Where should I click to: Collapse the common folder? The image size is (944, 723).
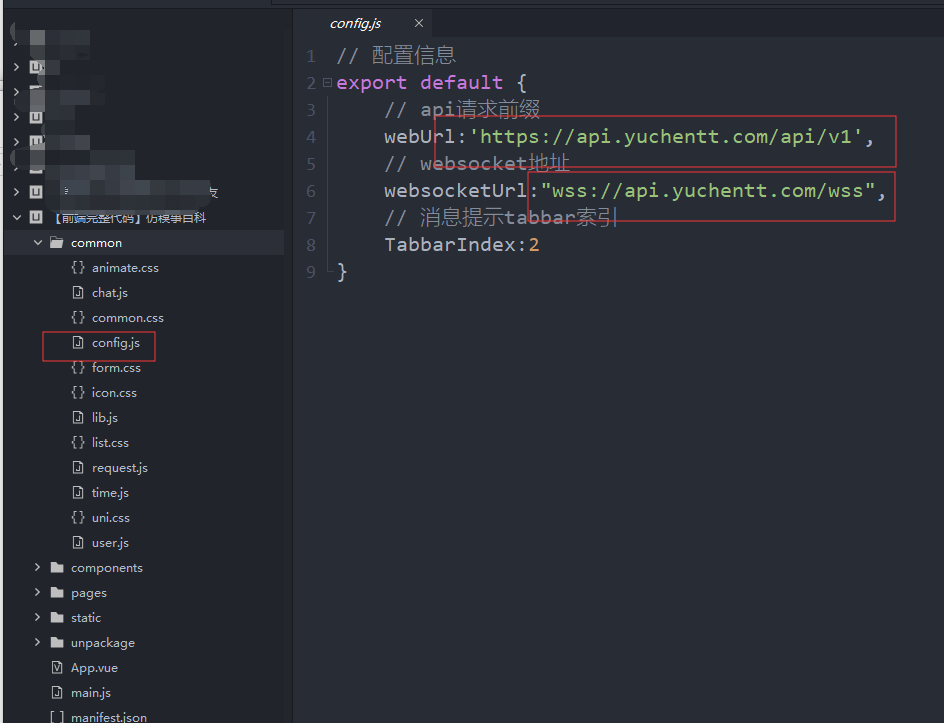tap(37, 243)
